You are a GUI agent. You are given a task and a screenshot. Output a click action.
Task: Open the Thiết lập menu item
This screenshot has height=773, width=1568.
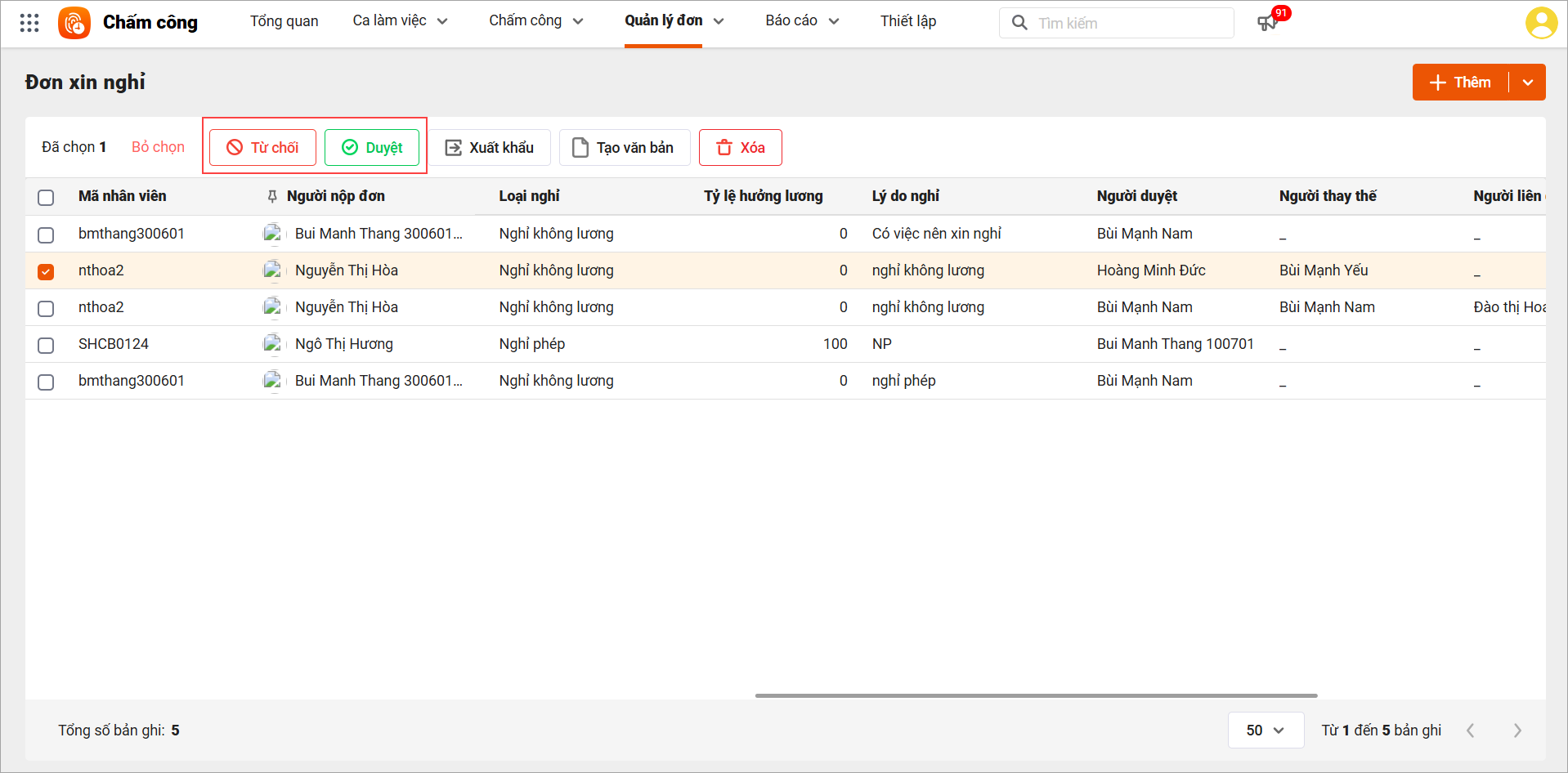tap(907, 21)
